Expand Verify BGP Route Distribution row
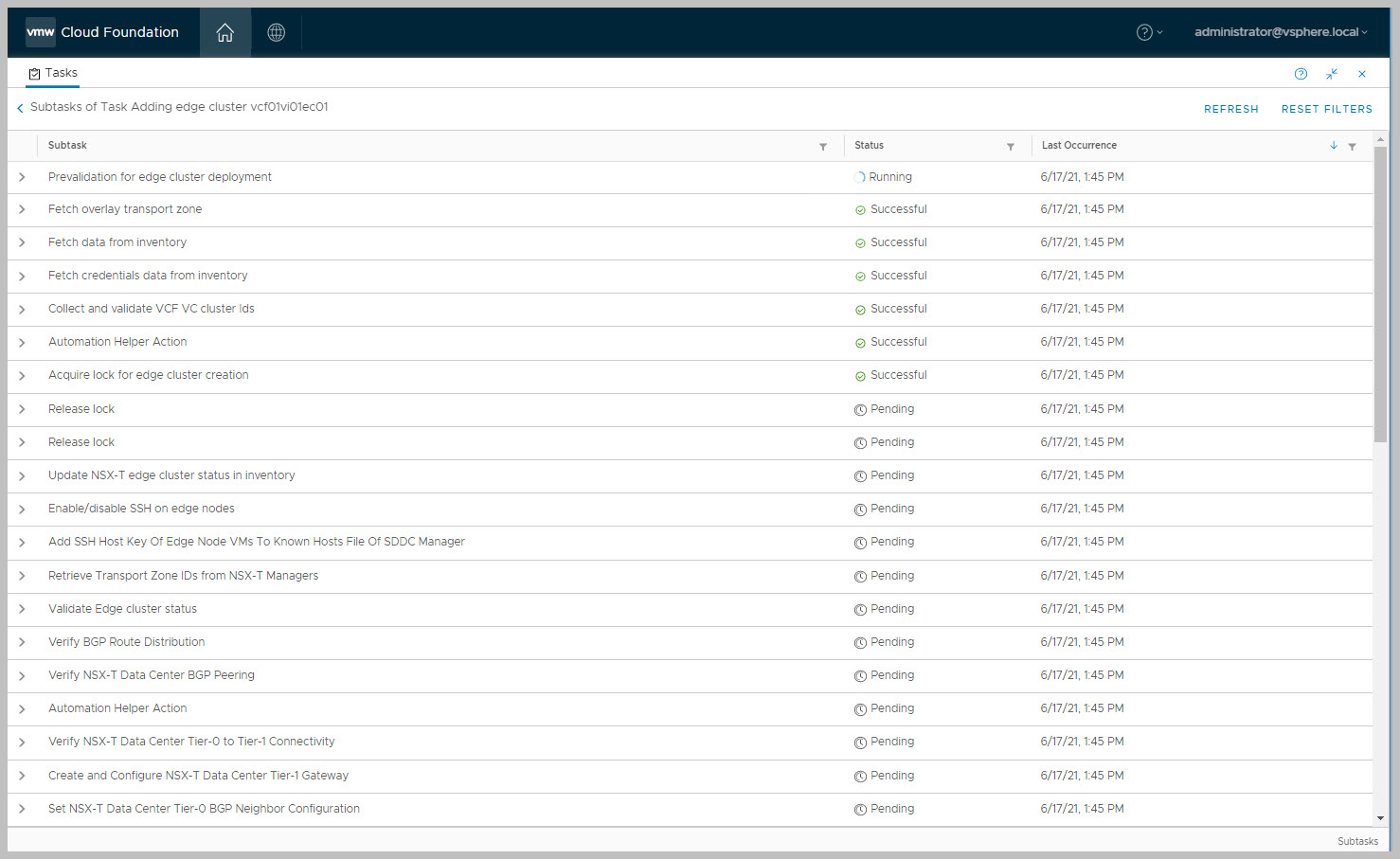This screenshot has width=1400, height=859. (22, 642)
